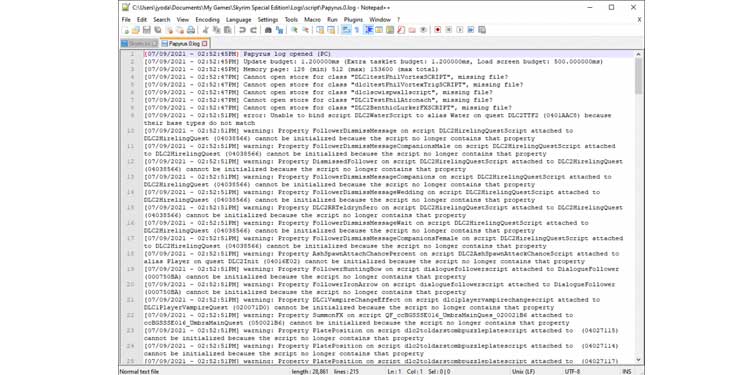The height and width of the screenshot is (375, 750).
Task: Click the vertical scrollbar down arrow
Action: [x=639, y=360]
